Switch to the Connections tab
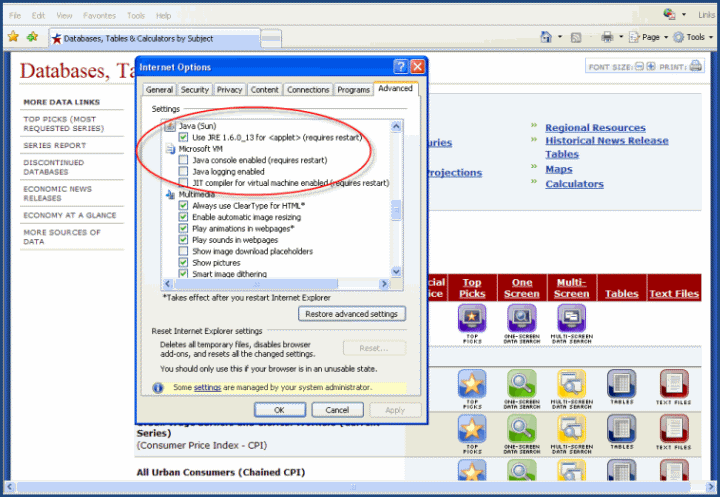Image resolution: width=720 pixels, height=497 pixels. (x=308, y=90)
